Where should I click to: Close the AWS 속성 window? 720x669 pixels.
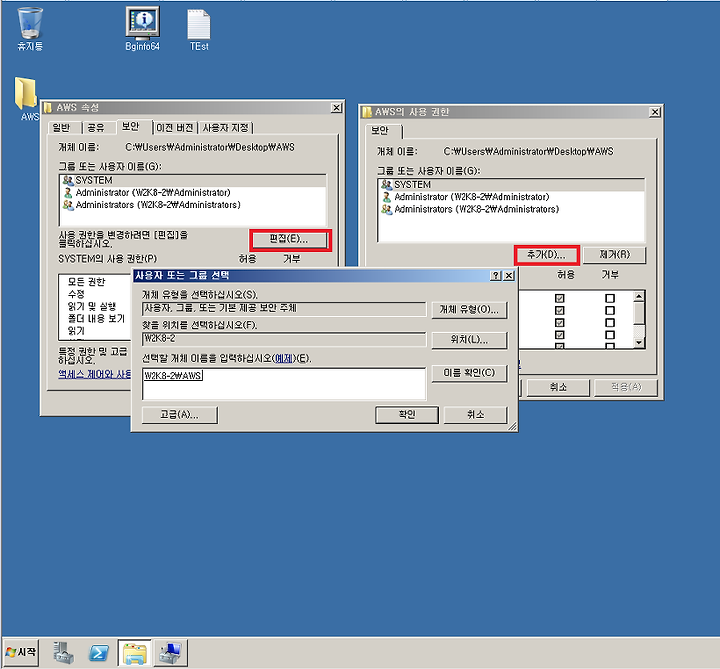pos(337,107)
